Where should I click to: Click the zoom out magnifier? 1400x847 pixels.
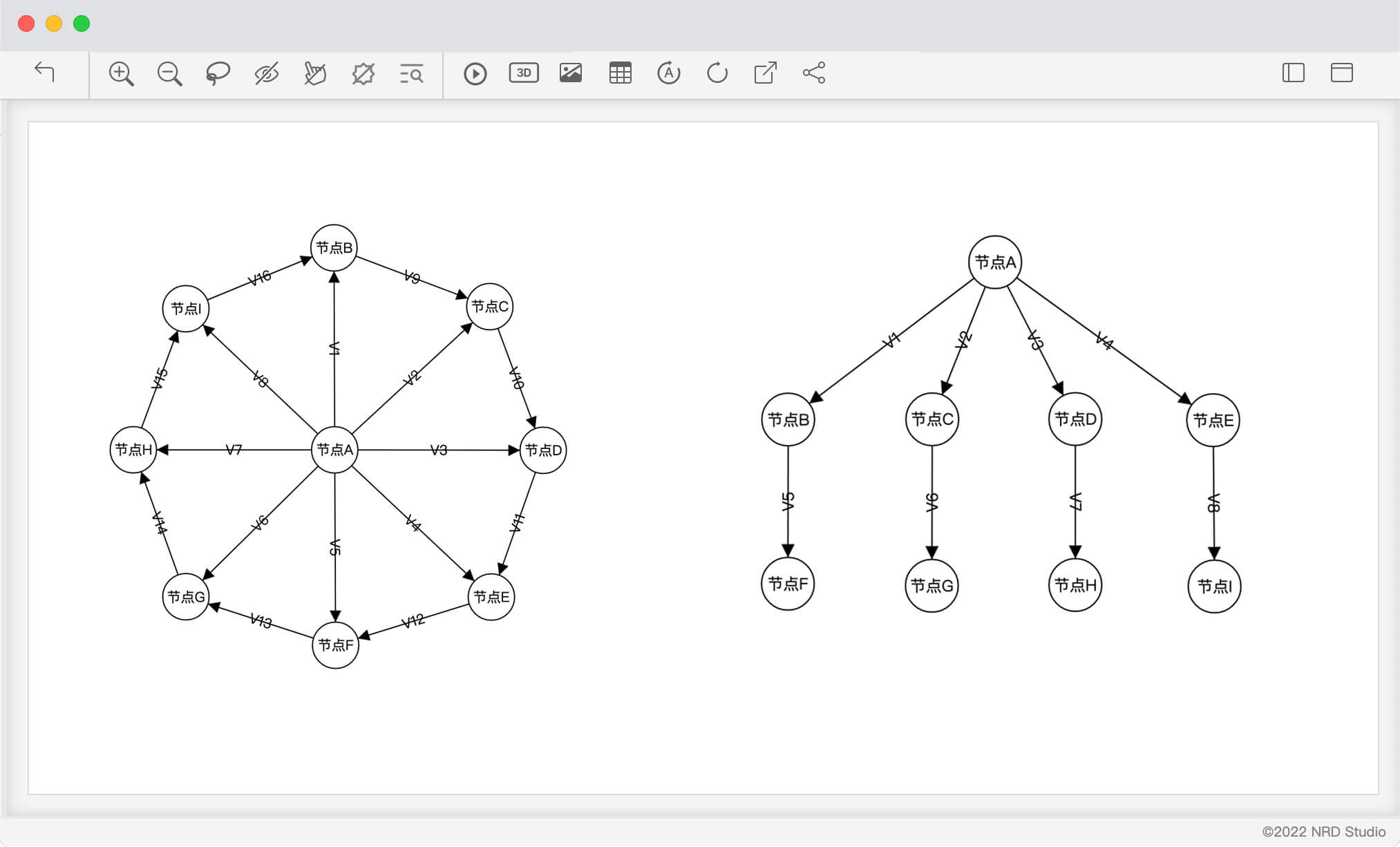tap(169, 73)
